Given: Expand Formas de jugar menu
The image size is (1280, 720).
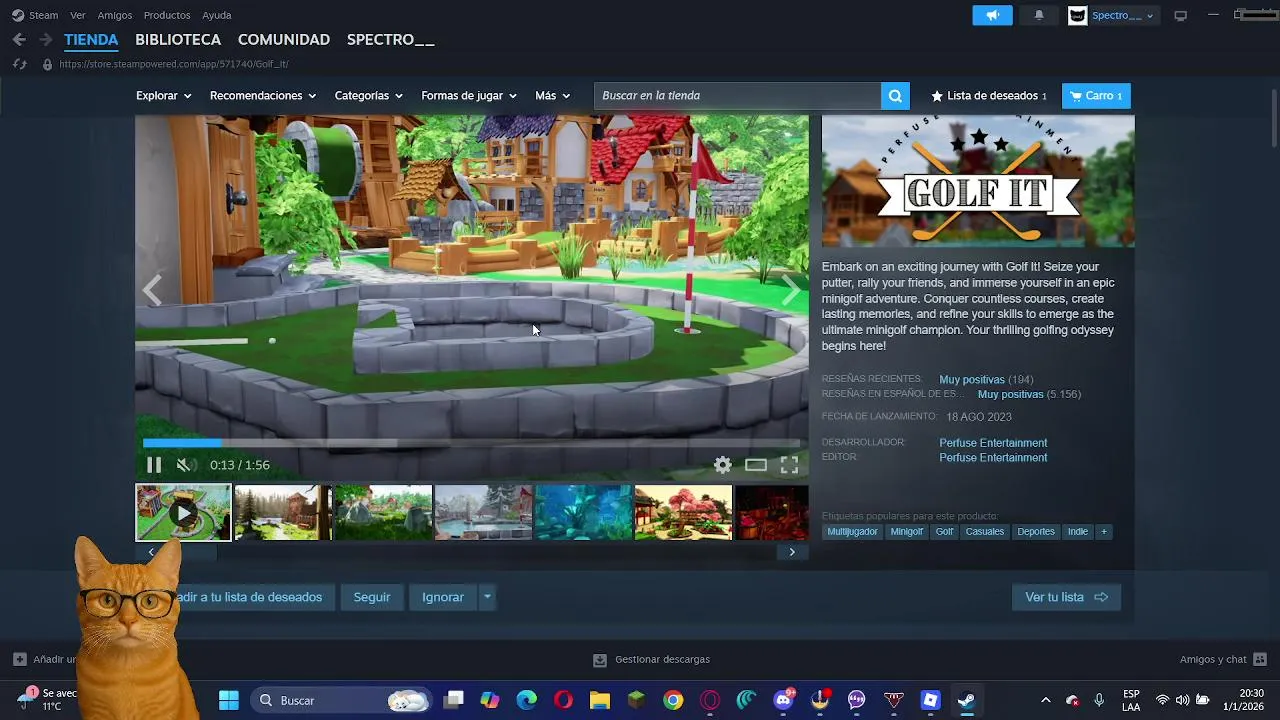Looking at the screenshot, I should [x=469, y=96].
